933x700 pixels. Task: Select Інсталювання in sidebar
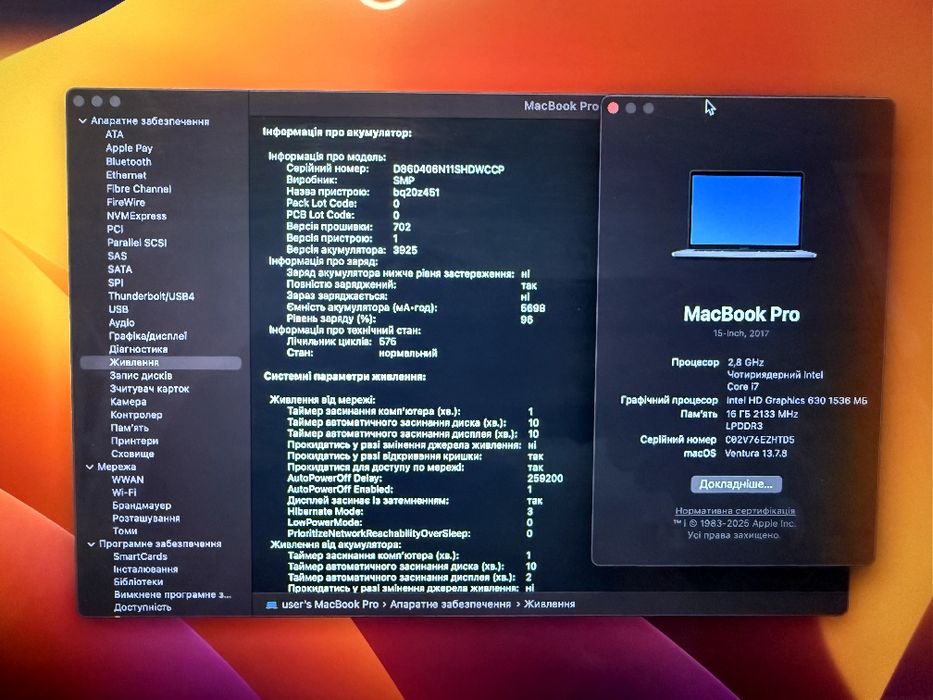point(146,569)
